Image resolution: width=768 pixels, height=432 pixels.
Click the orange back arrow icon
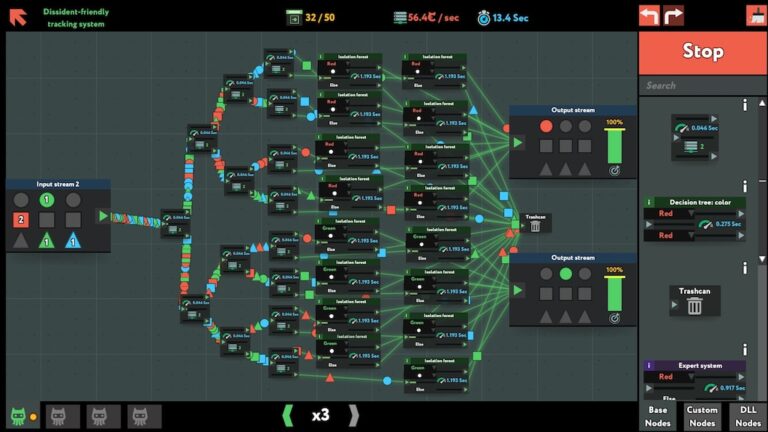(18, 17)
